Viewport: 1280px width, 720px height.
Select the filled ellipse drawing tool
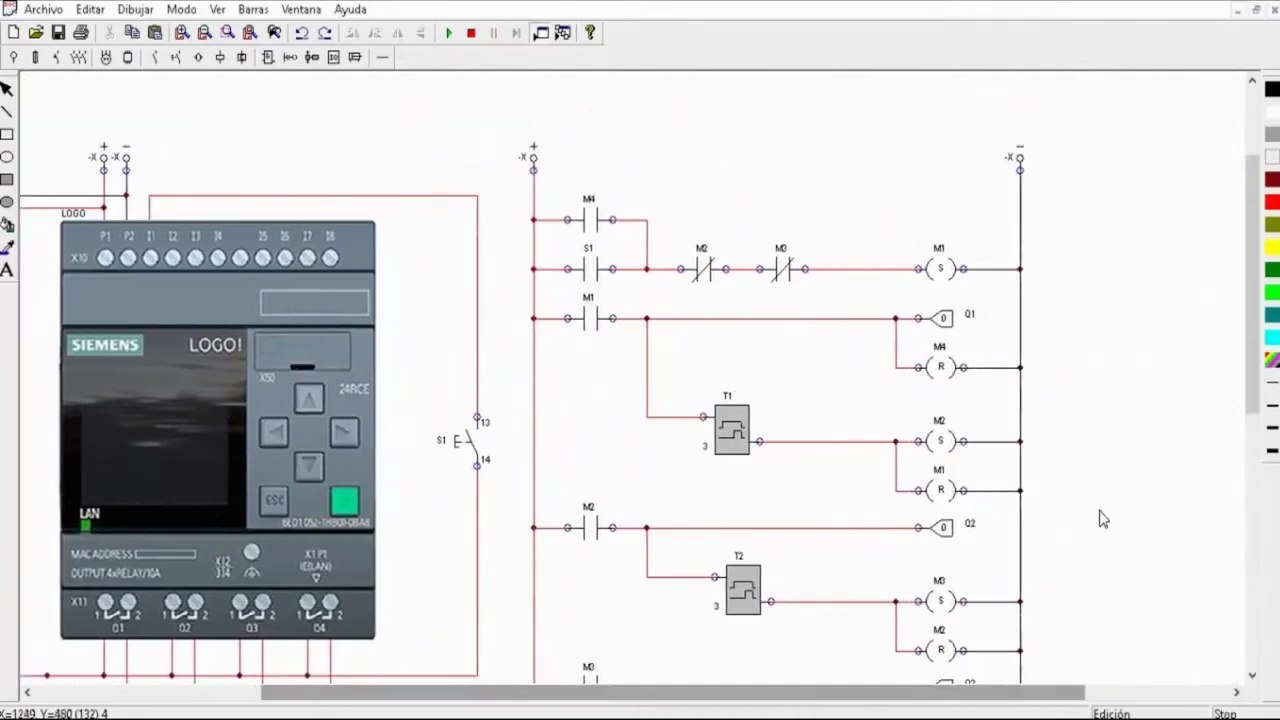click(7, 202)
